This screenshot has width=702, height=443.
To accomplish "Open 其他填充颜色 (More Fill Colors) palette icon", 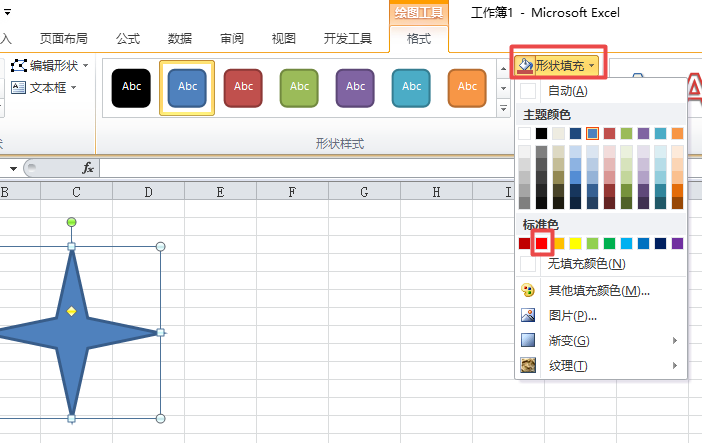I will click(x=528, y=291).
